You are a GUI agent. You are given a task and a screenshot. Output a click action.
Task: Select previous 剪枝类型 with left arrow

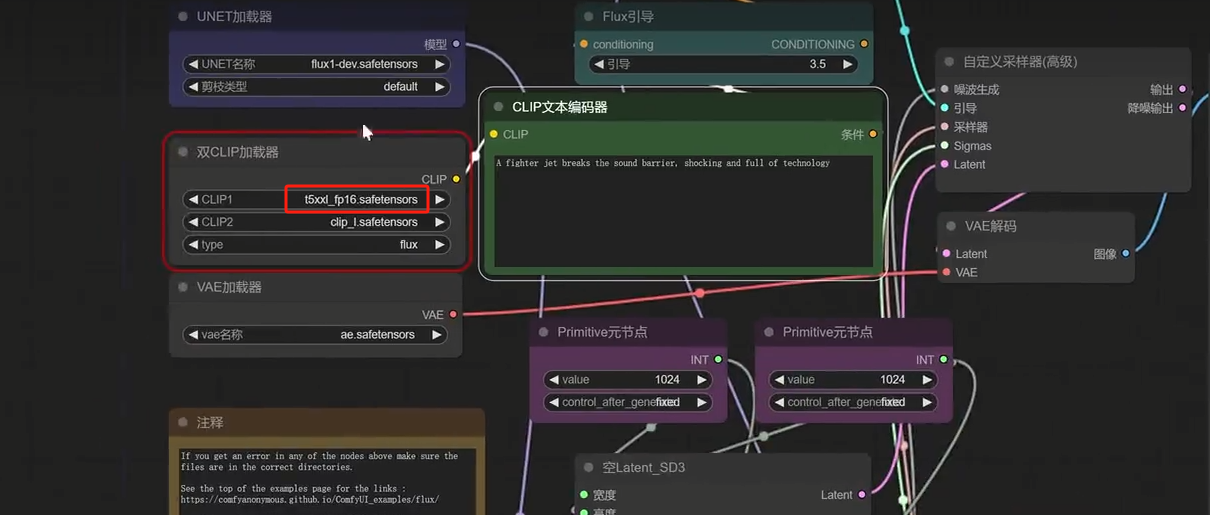coord(193,87)
